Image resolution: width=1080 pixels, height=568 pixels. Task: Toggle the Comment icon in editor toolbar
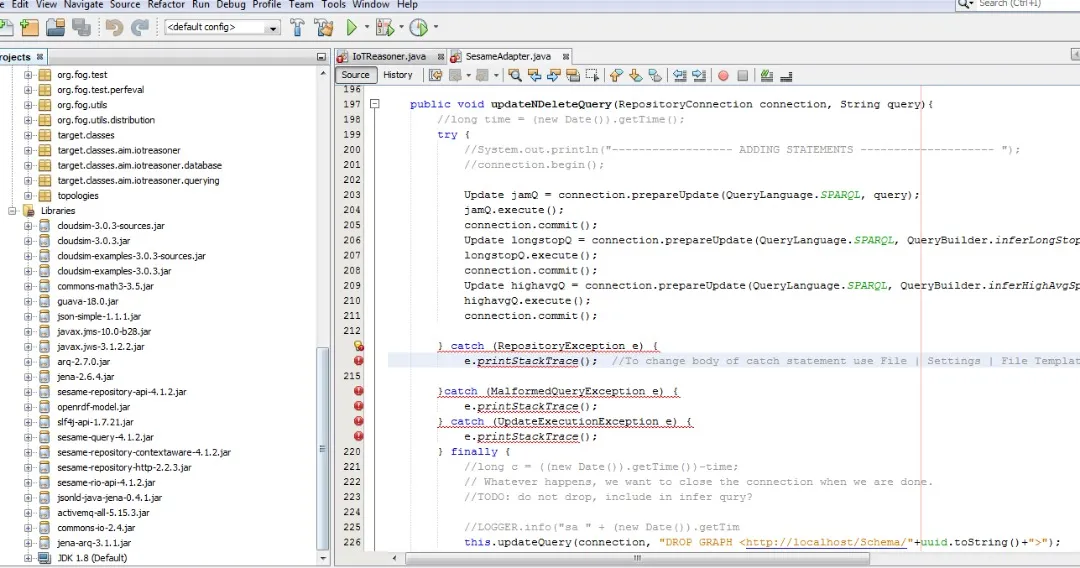[766, 75]
